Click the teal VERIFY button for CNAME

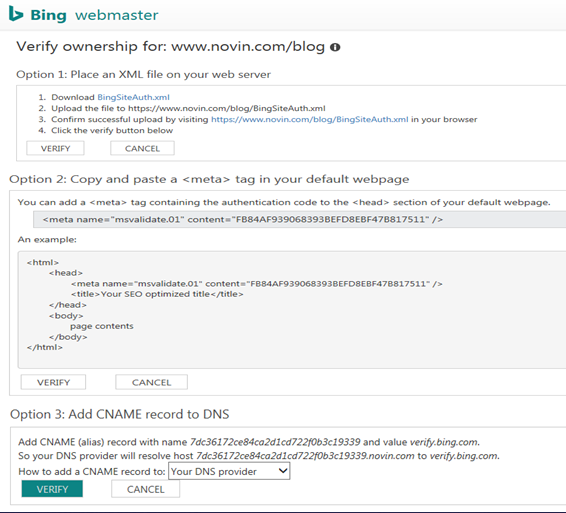[x=52, y=489]
